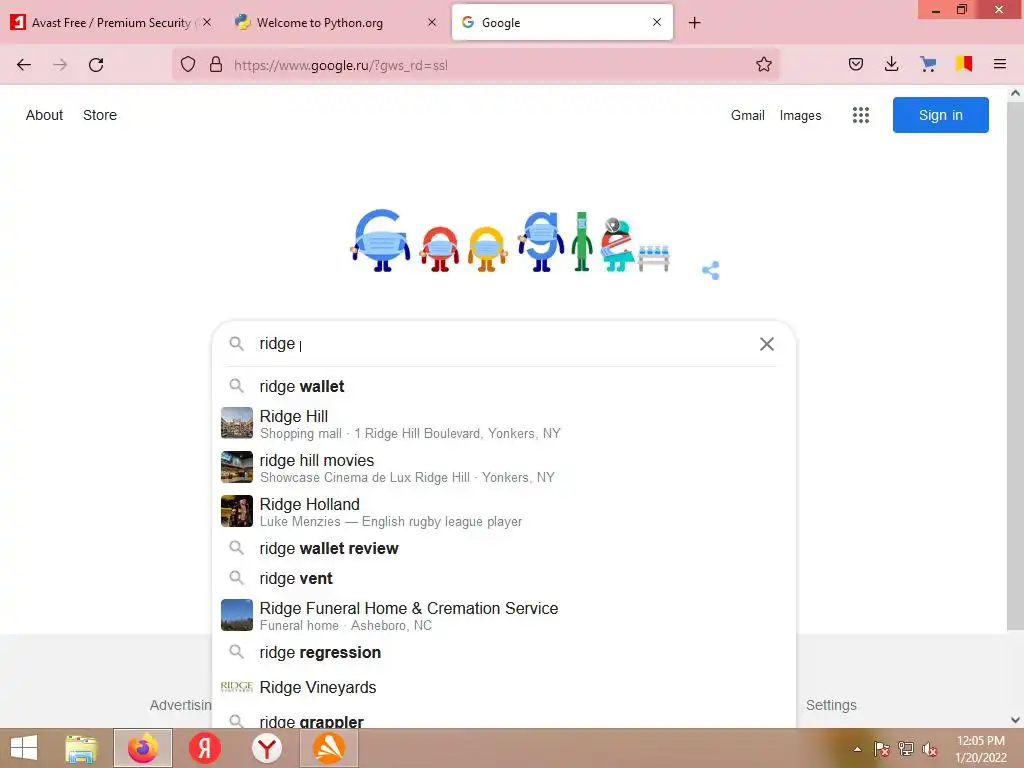Open a new browser tab
The width and height of the screenshot is (1024, 768).
694,23
